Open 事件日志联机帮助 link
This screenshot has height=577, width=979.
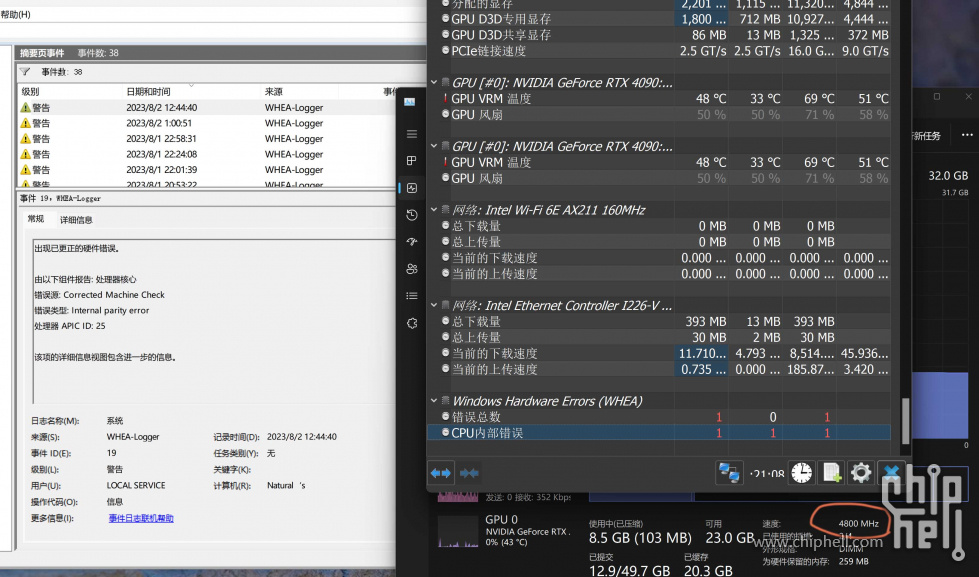tap(141, 518)
